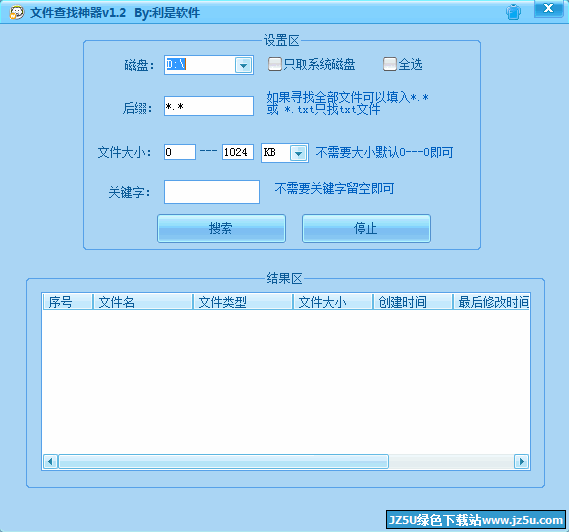Click the app monkey icon in title bar
Image resolution: width=569 pixels, height=532 pixels.
pos(16,13)
